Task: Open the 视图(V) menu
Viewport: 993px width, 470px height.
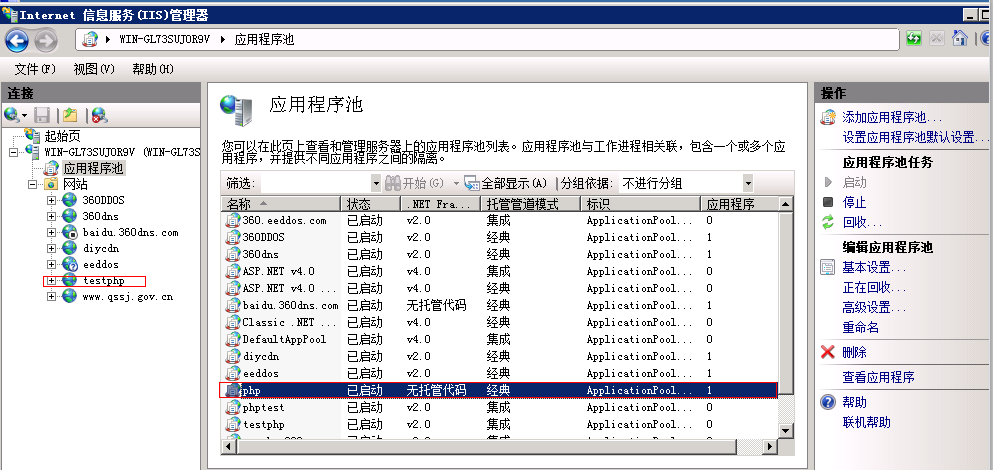Action: point(94,69)
